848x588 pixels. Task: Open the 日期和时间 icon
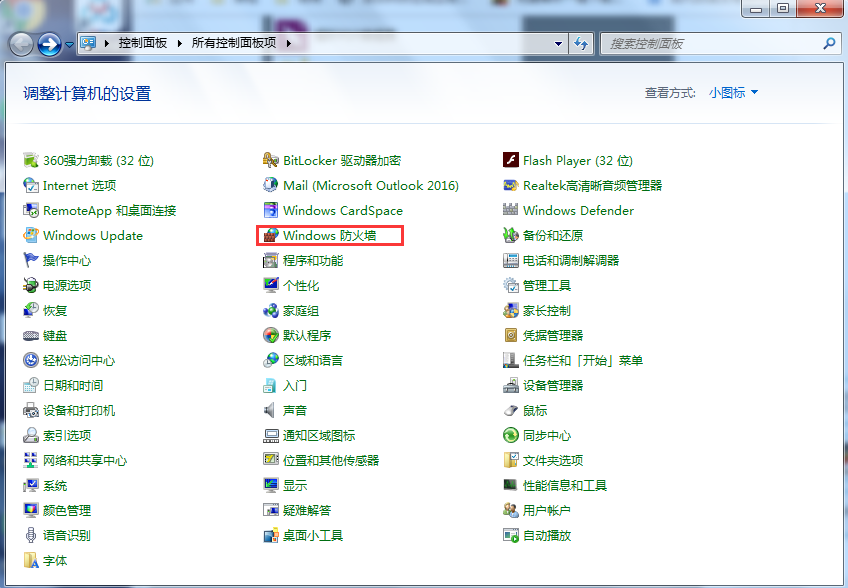point(31,385)
